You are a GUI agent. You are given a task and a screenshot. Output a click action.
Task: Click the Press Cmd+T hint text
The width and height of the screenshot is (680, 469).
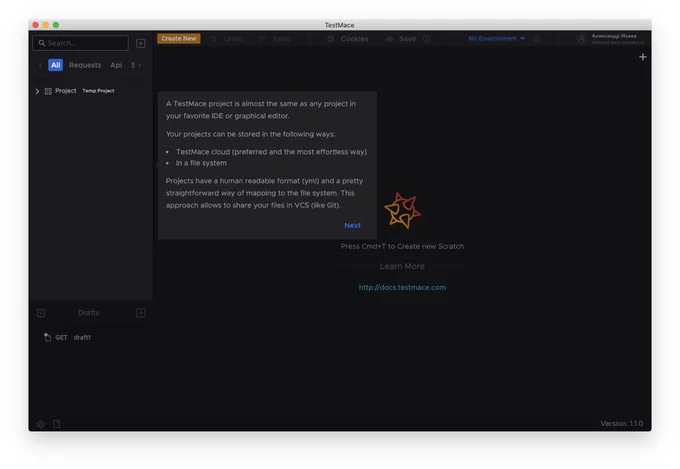[x=402, y=246]
